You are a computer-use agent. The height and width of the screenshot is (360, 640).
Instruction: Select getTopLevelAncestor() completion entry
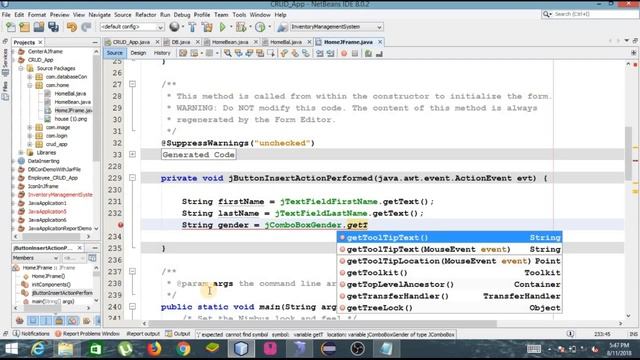[449, 284]
